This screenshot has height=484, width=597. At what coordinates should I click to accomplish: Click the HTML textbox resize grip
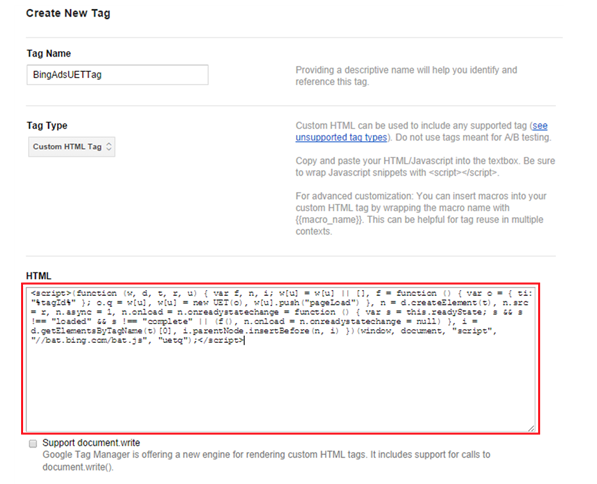(531, 428)
